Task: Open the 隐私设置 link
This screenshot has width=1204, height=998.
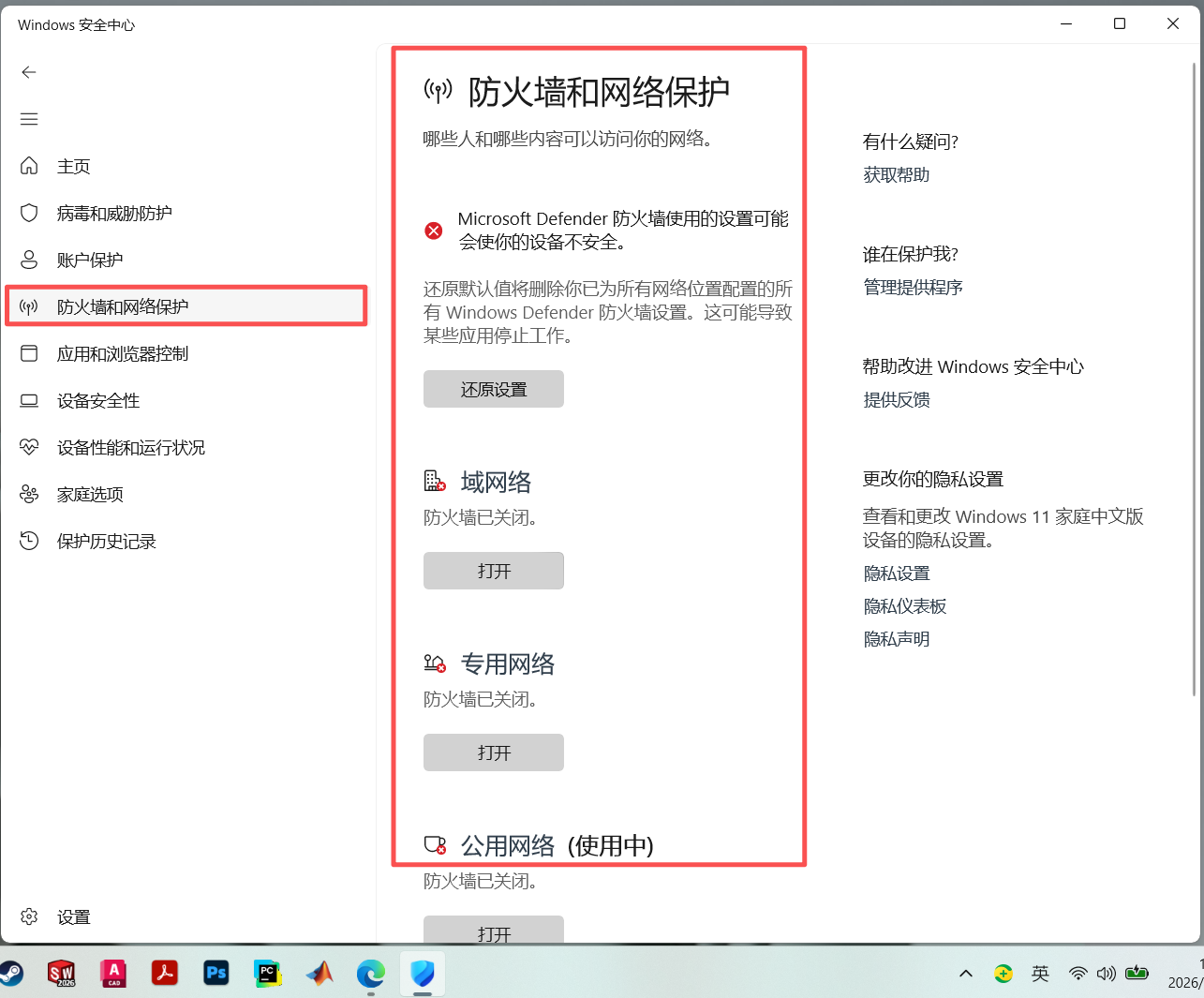Action: tap(897, 573)
